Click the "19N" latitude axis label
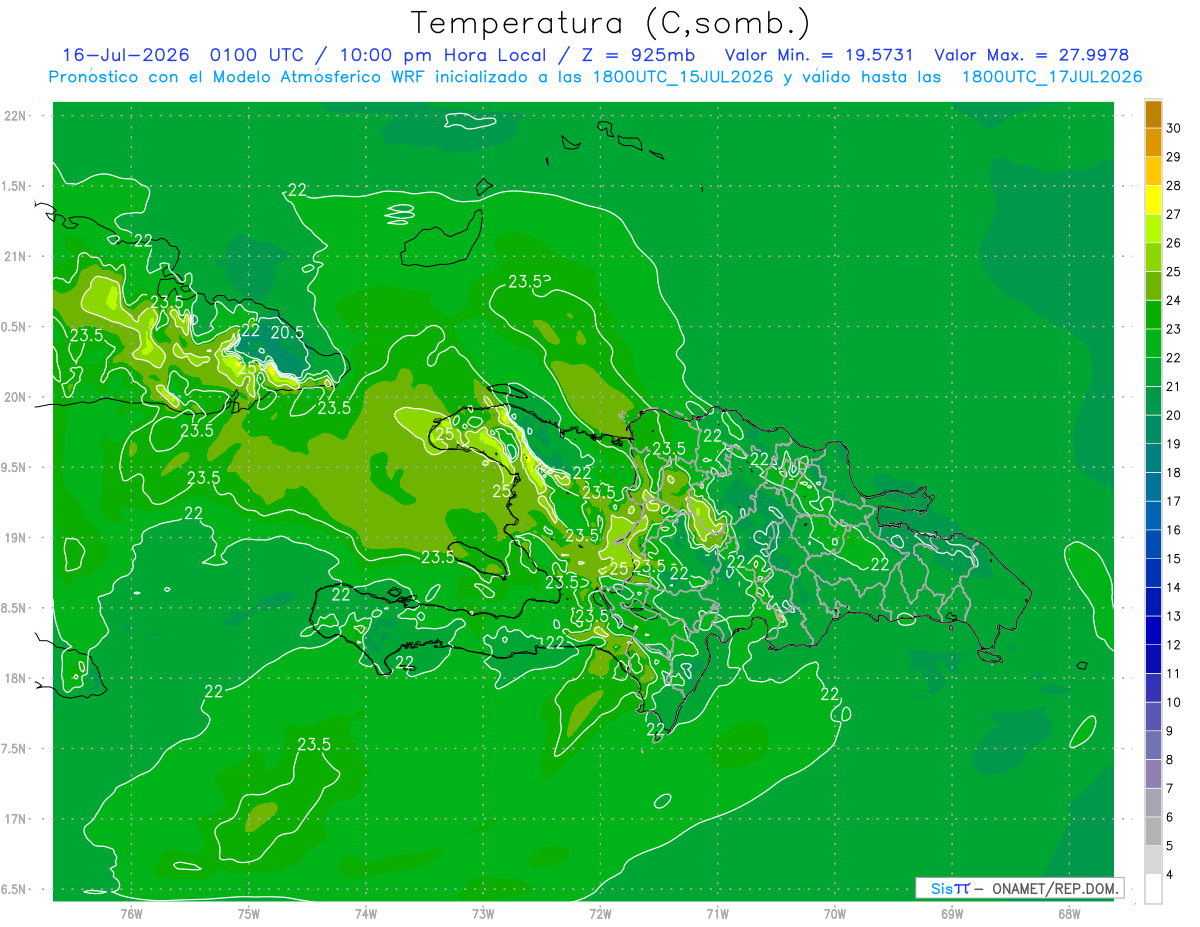The width and height of the screenshot is (1200, 927). click(x=16, y=538)
